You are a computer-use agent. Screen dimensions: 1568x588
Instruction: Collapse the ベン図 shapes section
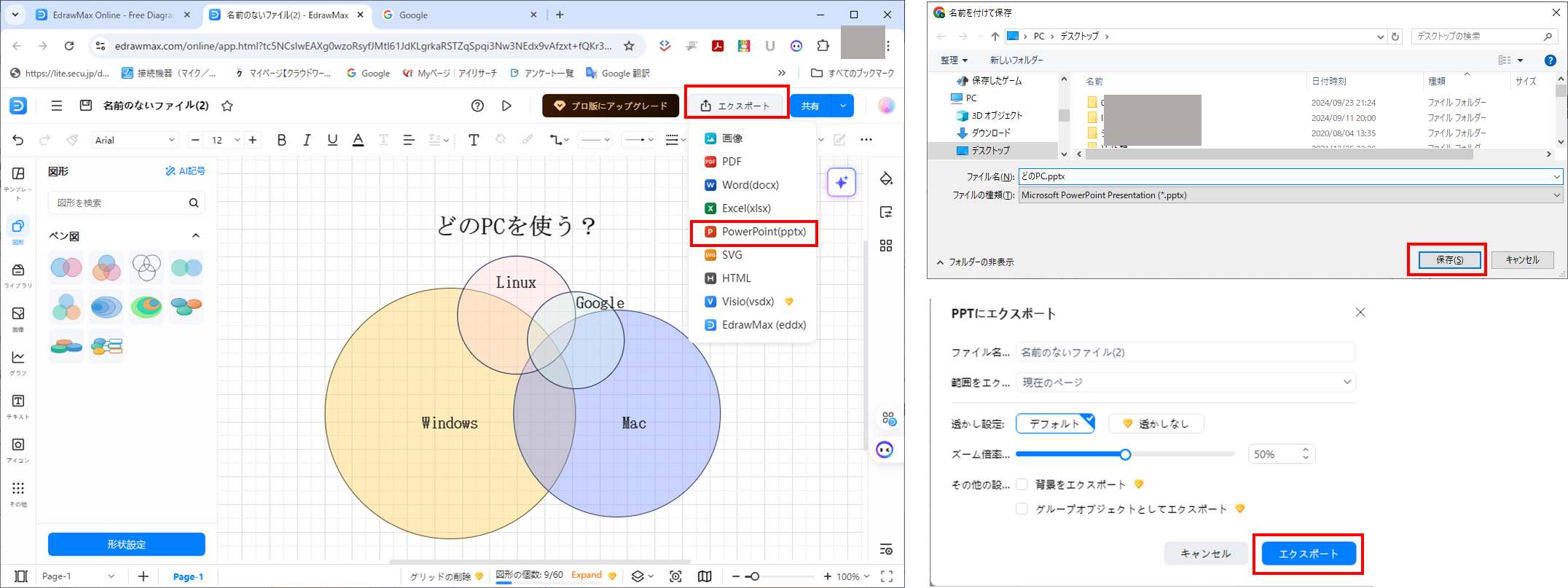(x=195, y=235)
